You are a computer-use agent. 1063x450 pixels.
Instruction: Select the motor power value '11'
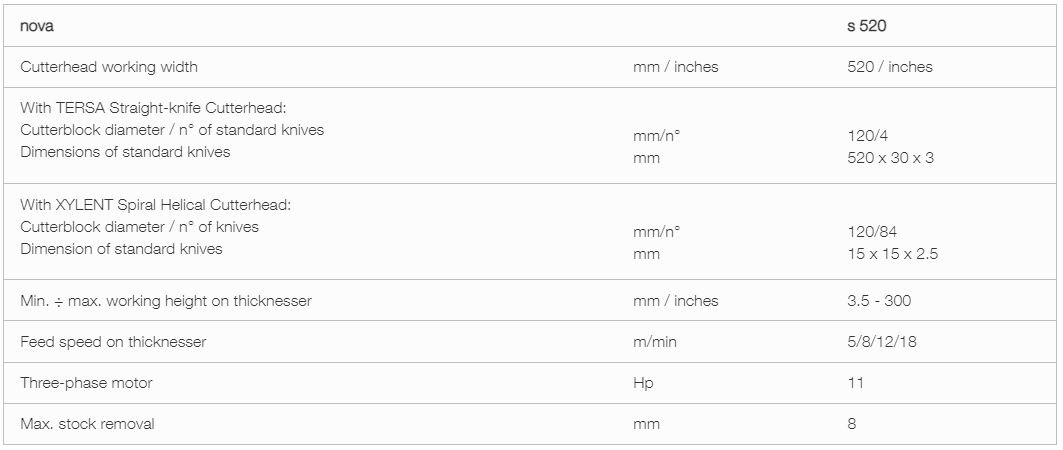coord(856,384)
